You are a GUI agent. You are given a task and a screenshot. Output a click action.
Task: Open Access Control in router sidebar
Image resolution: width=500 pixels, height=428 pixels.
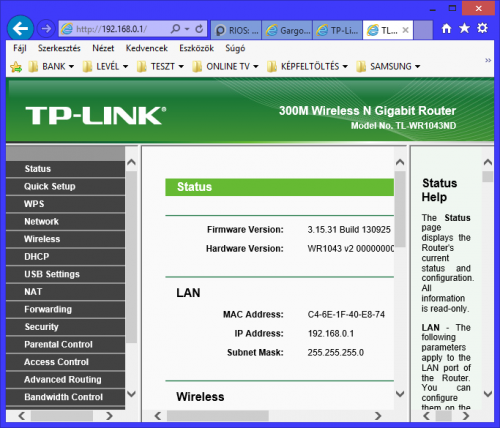click(65, 362)
